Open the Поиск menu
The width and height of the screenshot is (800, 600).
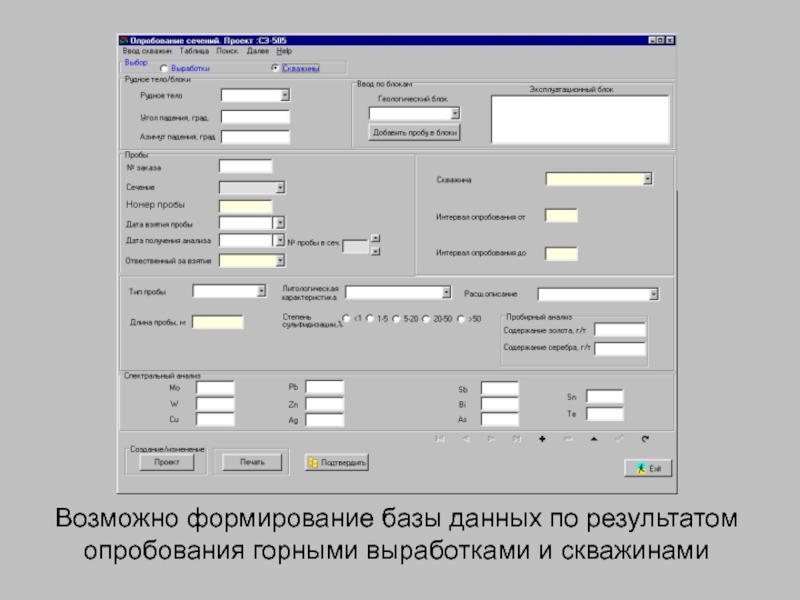(x=227, y=50)
